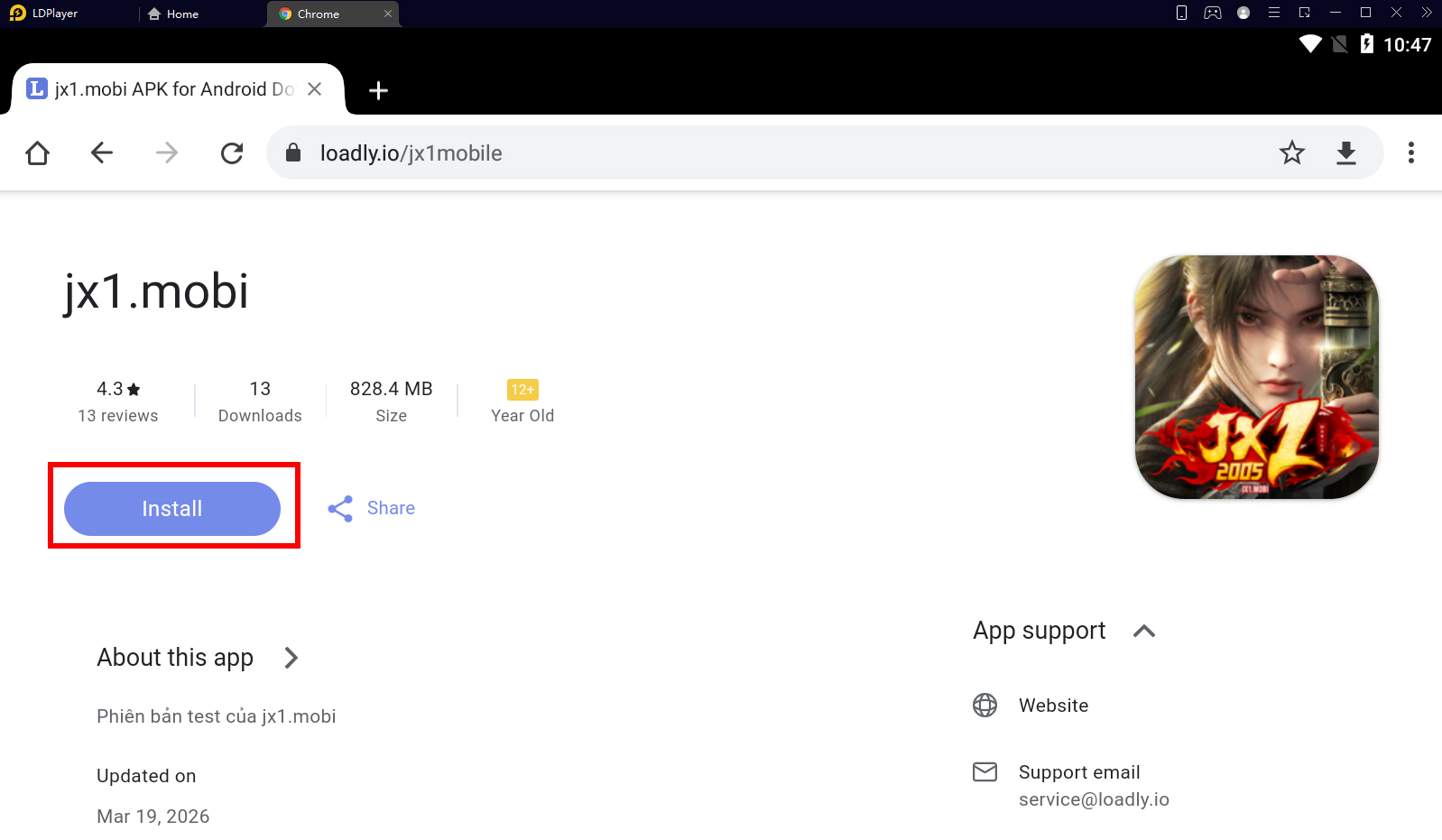Switch to the LDPlayer Home tab
This screenshot has width=1442, height=840.
(x=173, y=14)
